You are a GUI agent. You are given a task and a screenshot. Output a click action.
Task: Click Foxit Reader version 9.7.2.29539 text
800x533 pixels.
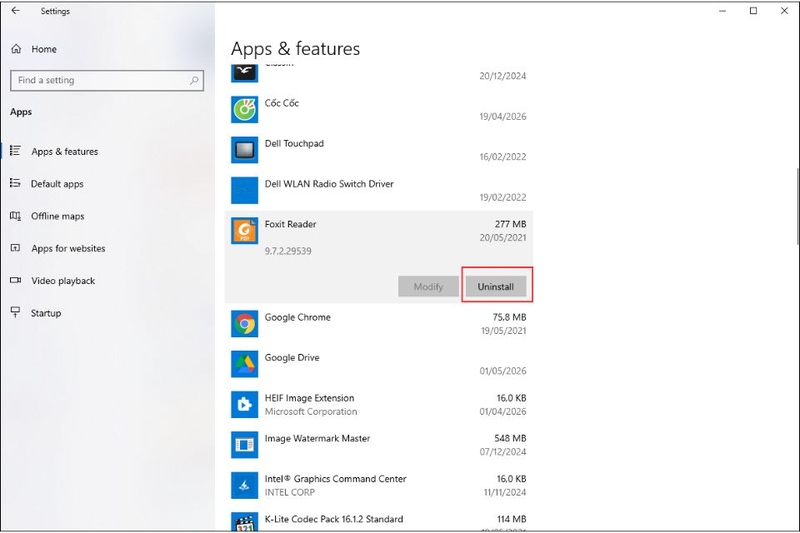coord(288,251)
